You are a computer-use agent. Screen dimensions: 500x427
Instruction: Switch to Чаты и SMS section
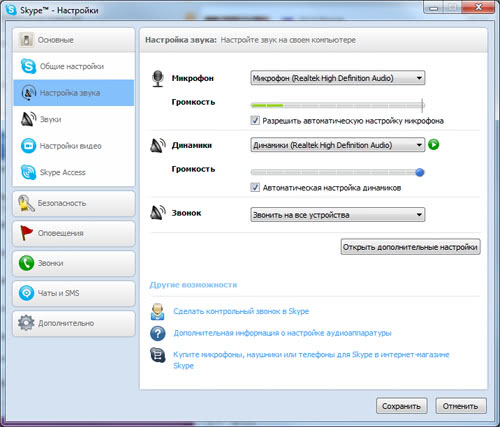pos(74,293)
